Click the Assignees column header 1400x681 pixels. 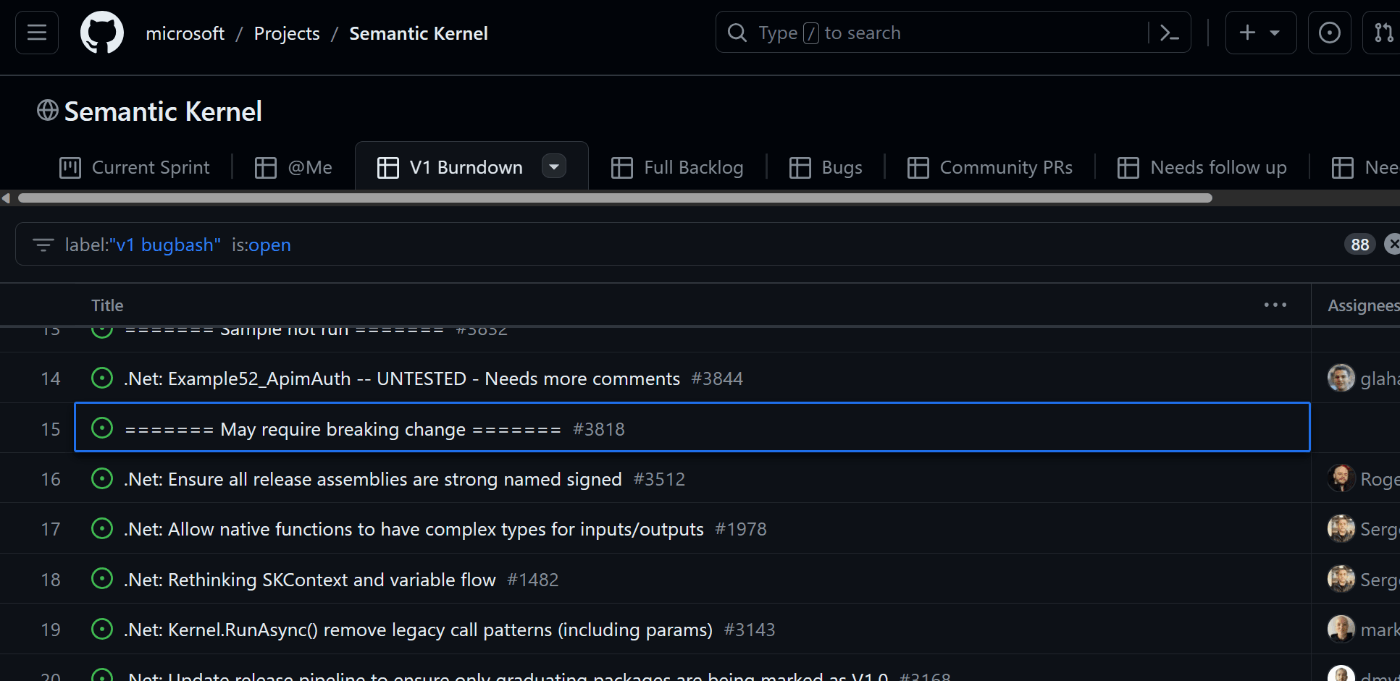[x=1363, y=305]
